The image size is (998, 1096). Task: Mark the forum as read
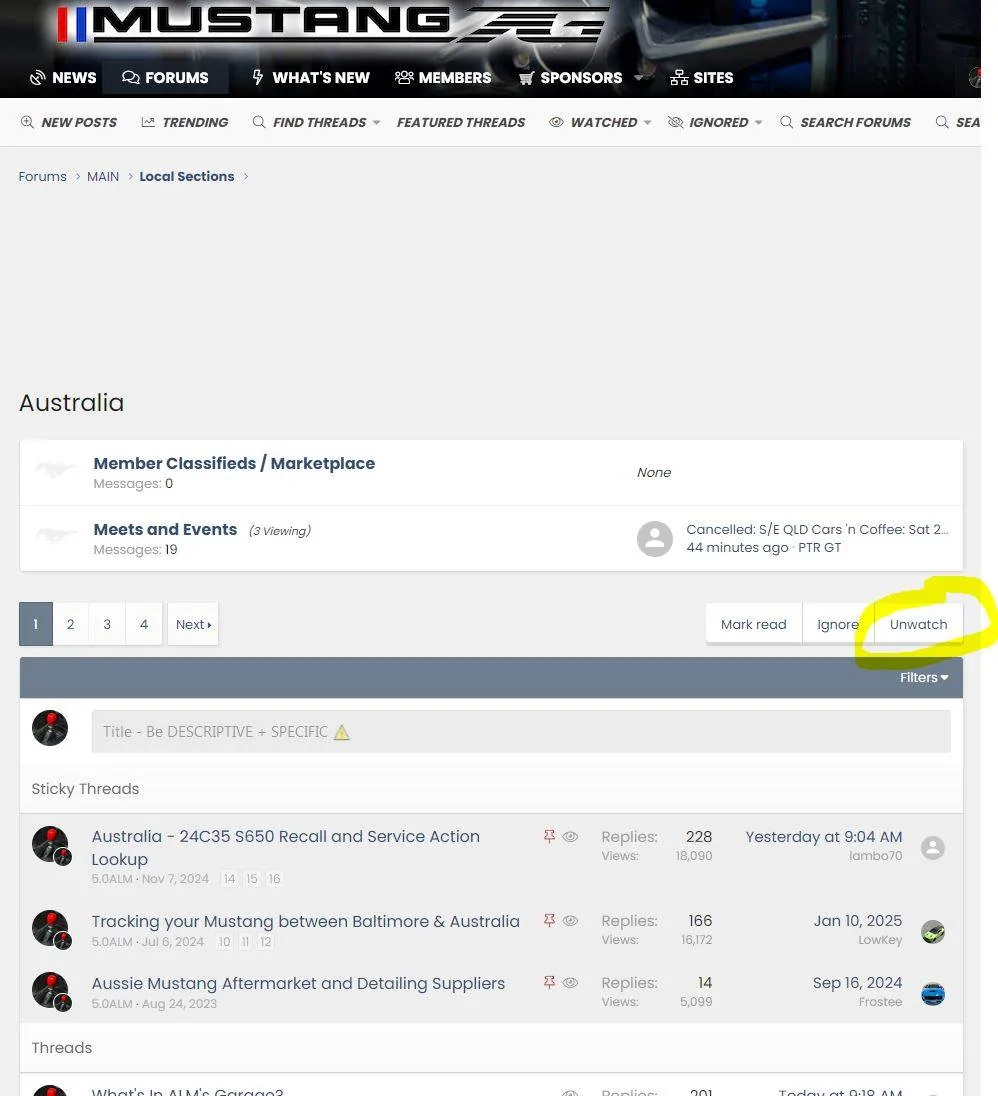753,624
